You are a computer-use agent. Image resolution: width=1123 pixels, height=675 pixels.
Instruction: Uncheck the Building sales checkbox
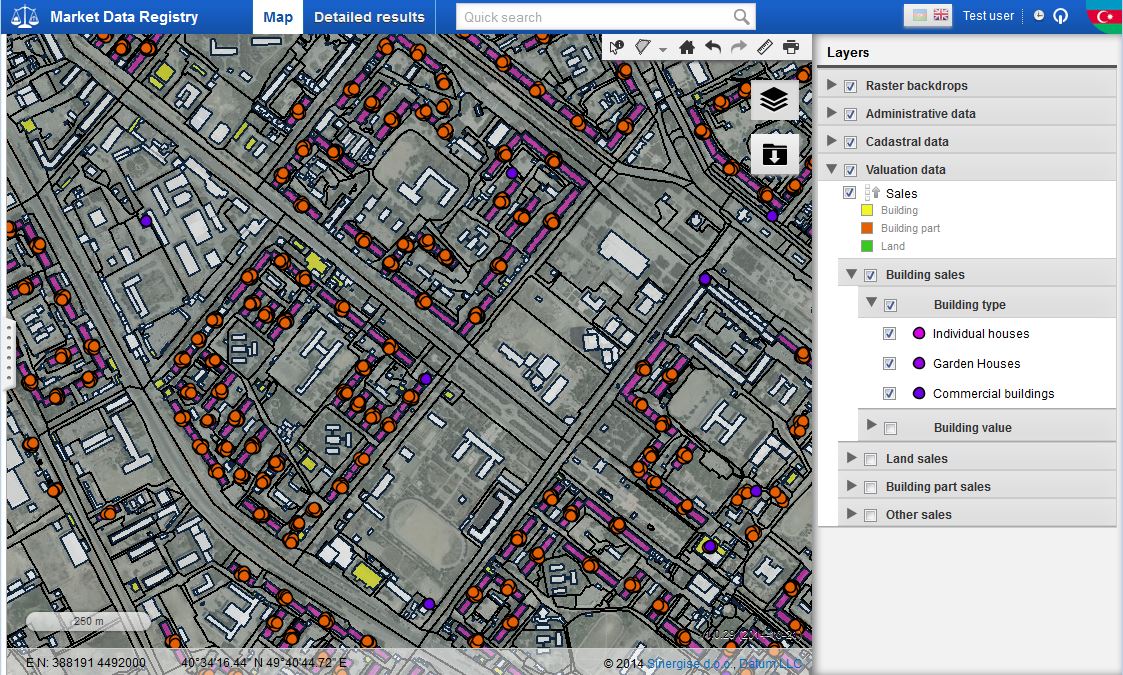870,275
